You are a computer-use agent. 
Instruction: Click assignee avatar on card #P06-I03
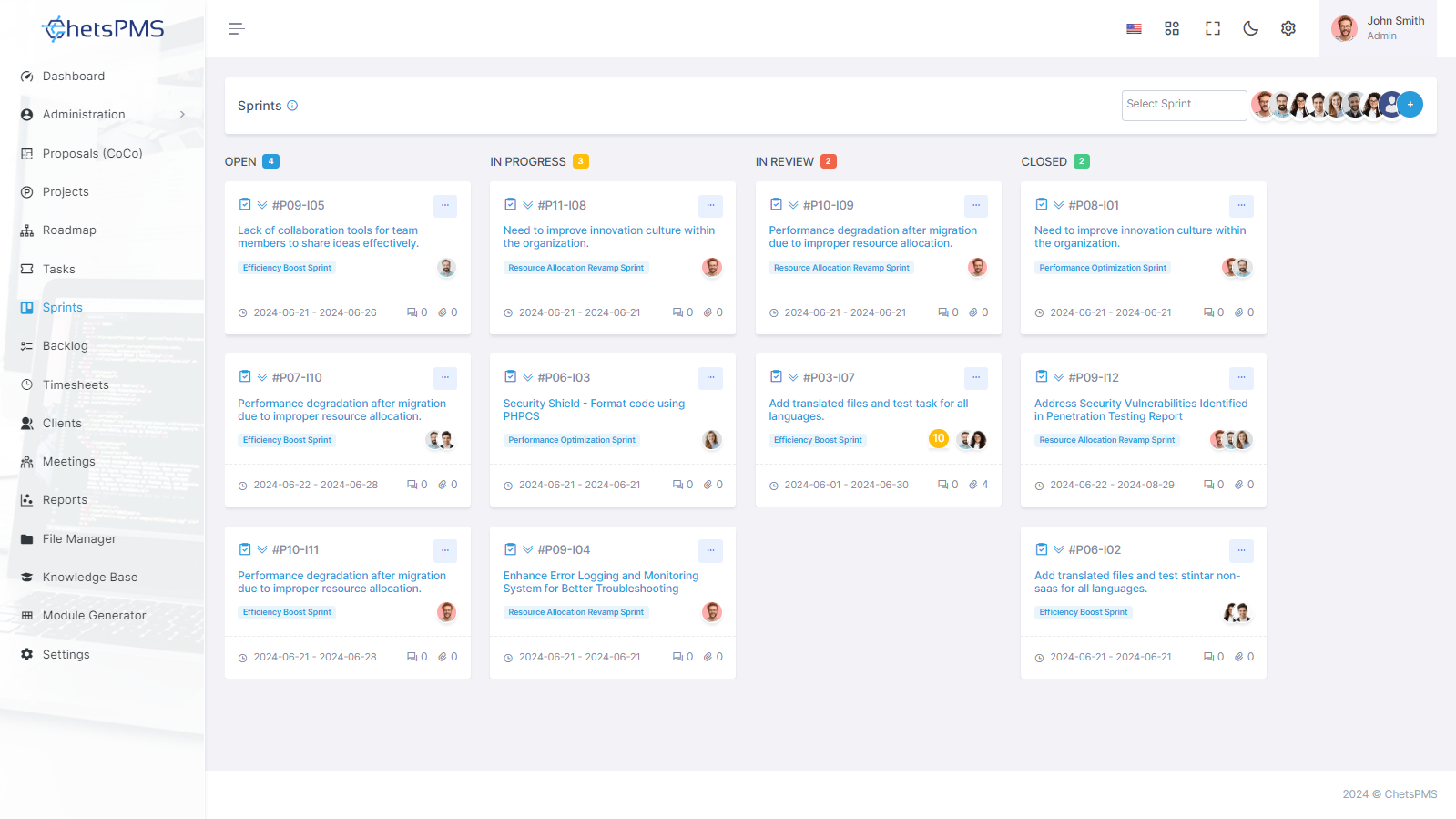tap(712, 440)
